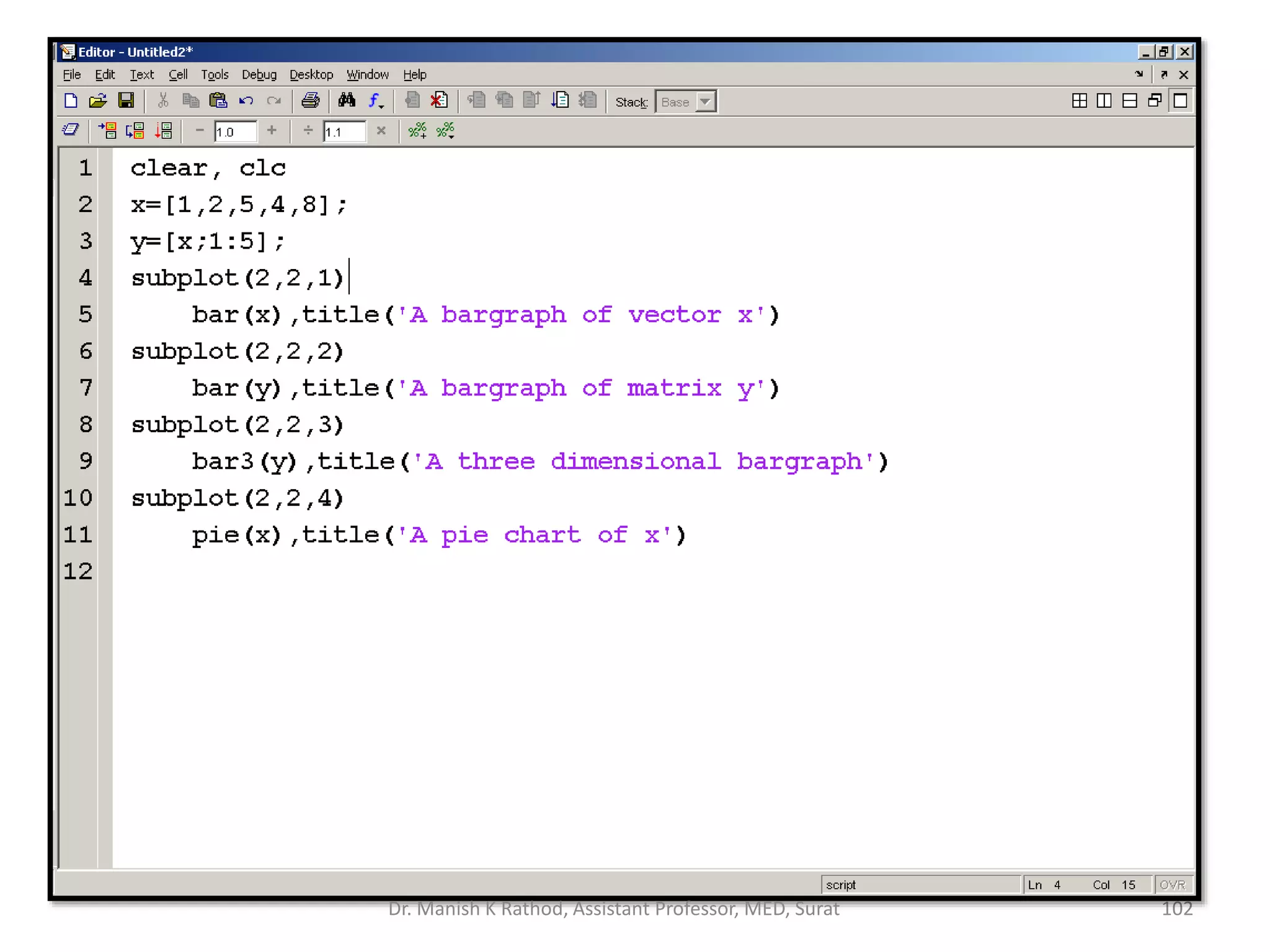Print the script using printer icon

click(x=310, y=101)
